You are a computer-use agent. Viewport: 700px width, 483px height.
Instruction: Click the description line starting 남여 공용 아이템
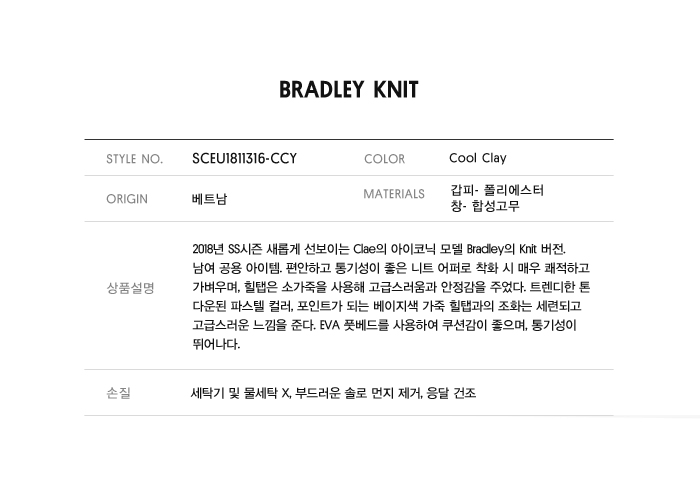coord(390,268)
